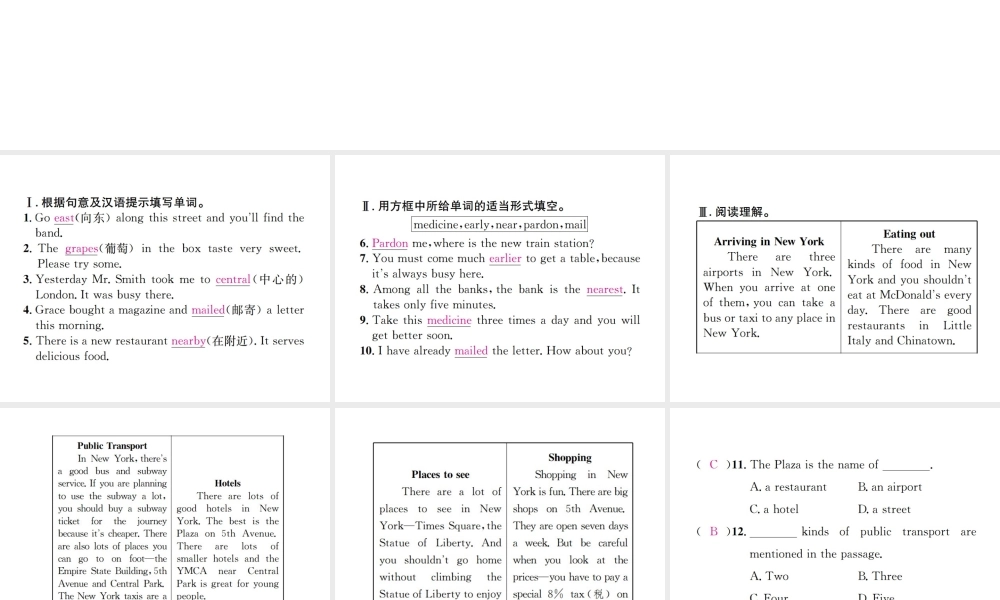This screenshot has width=1000, height=600.
Task: Click the 'Hotels' heading
Action: pyautogui.click(x=228, y=483)
